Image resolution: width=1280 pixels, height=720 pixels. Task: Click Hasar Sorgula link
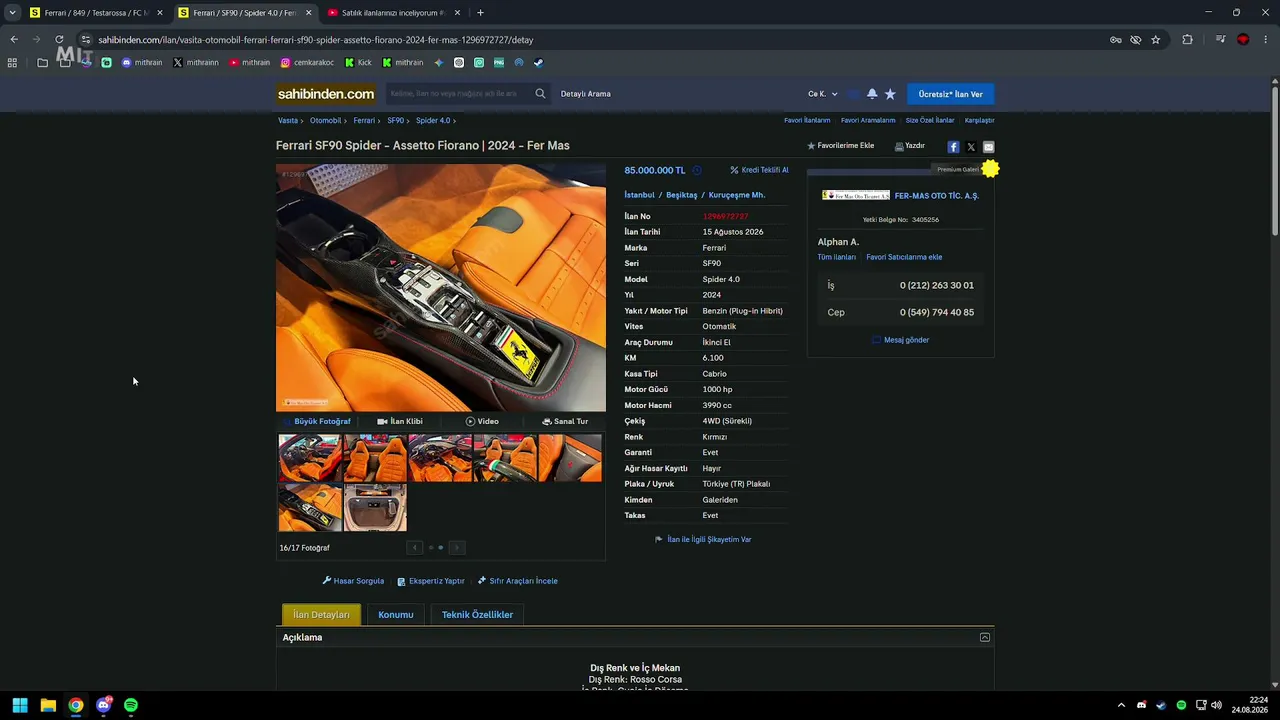point(353,581)
